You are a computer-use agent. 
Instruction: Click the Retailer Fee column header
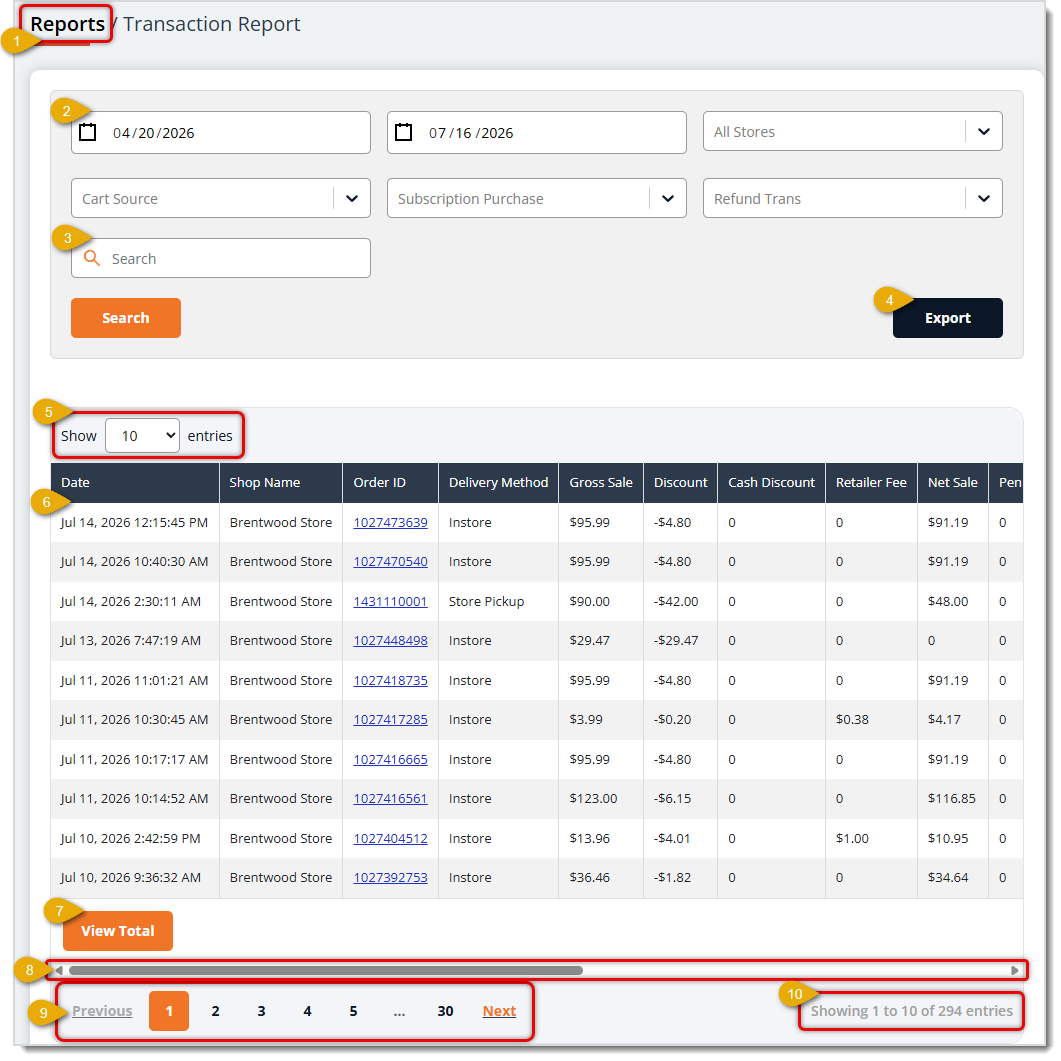[871, 482]
